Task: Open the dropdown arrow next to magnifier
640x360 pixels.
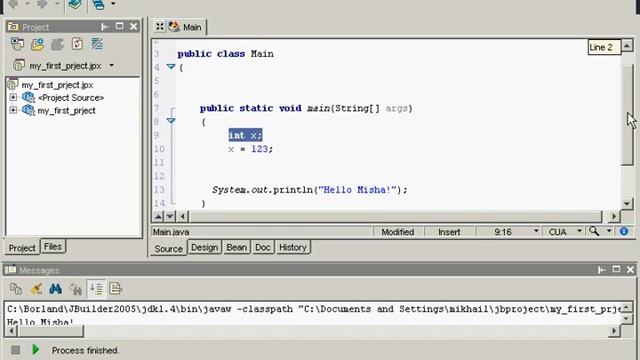Action: pos(609,231)
